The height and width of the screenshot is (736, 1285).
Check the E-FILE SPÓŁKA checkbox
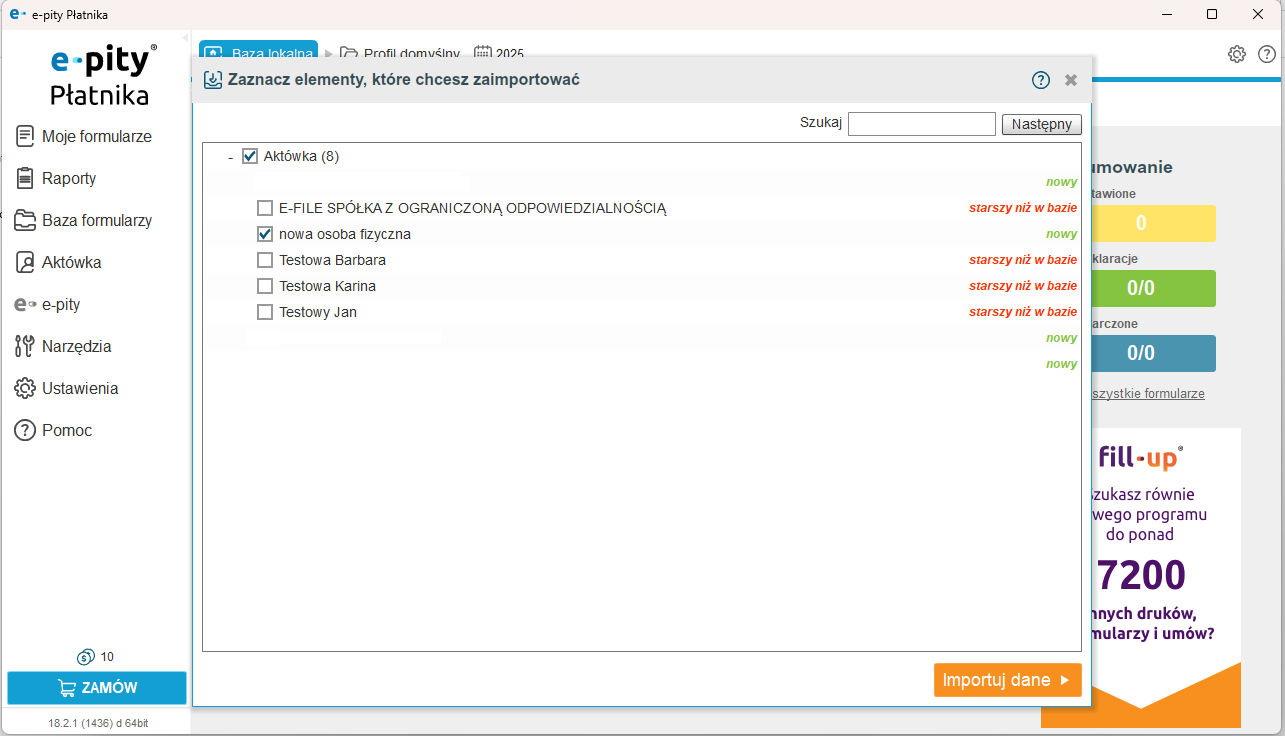[265, 208]
